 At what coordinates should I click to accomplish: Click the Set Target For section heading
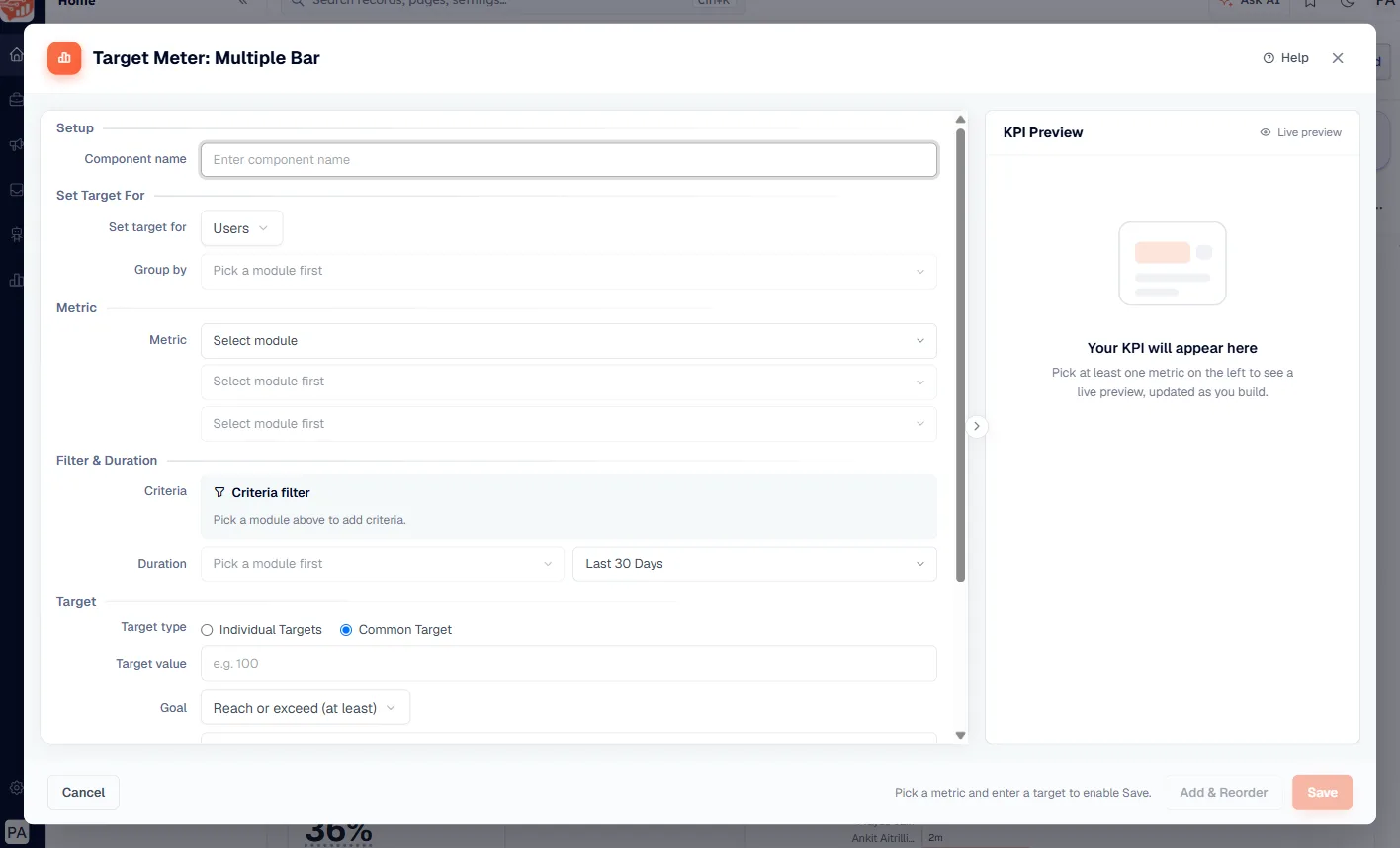click(101, 196)
